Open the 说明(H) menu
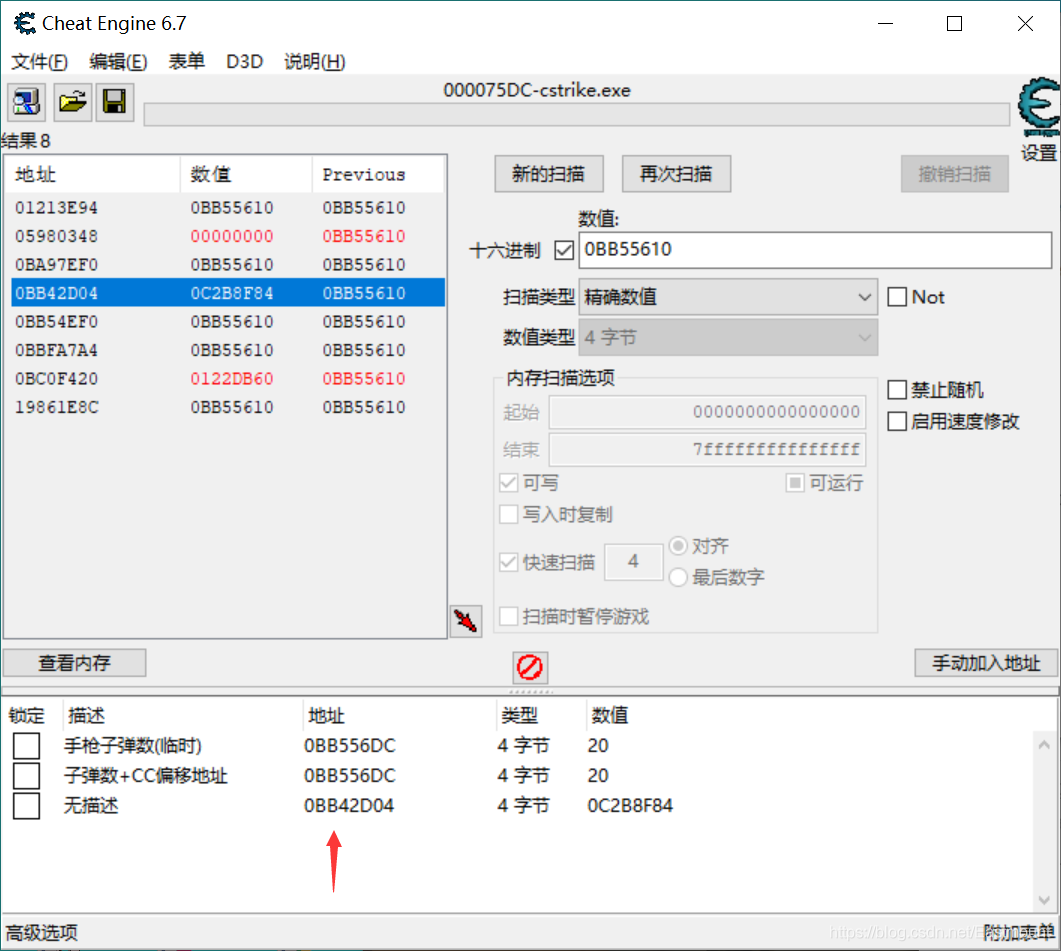Screen dimensions: 1061x951 click(315, 62)
